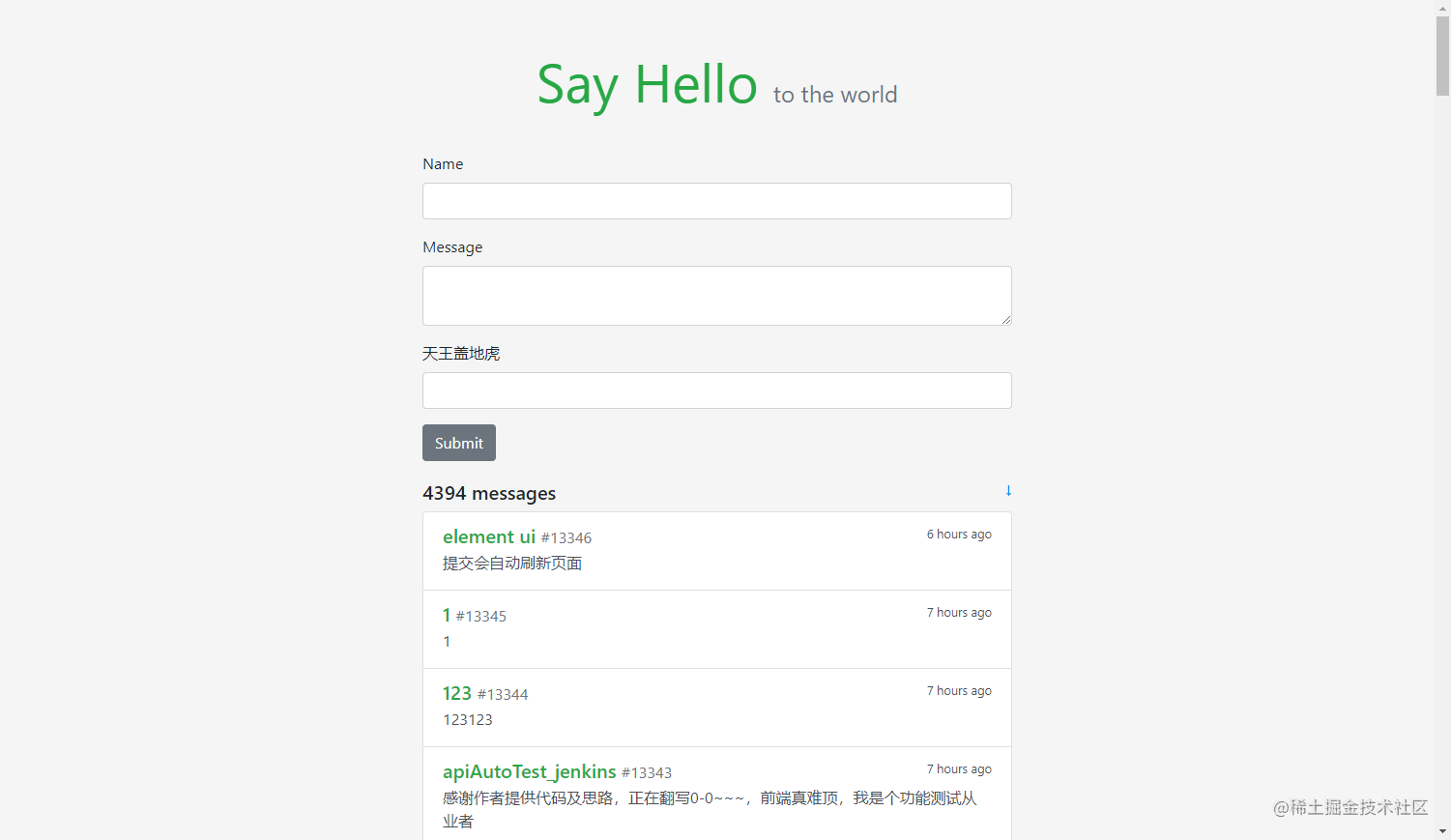Click the #13346 message identifier

[566, 537]
